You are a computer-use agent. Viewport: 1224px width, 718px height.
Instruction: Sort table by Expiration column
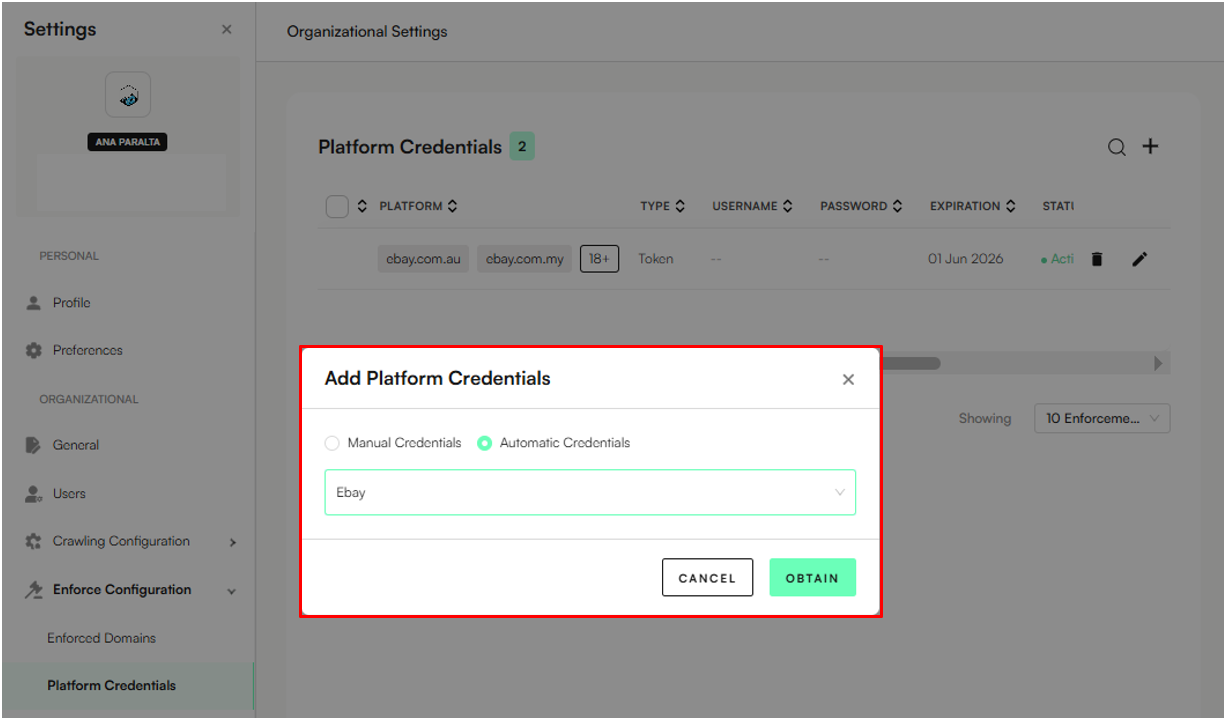1011,206
